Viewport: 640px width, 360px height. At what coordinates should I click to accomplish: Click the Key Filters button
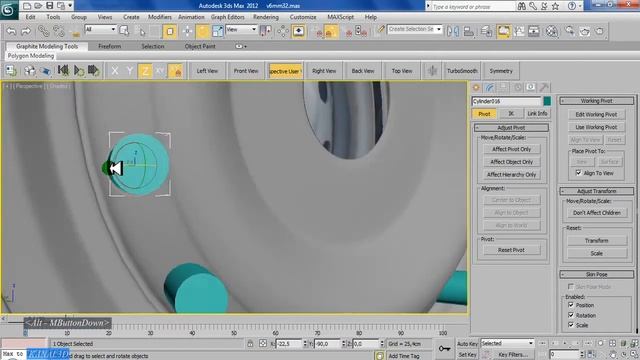[x=513, y=354]
